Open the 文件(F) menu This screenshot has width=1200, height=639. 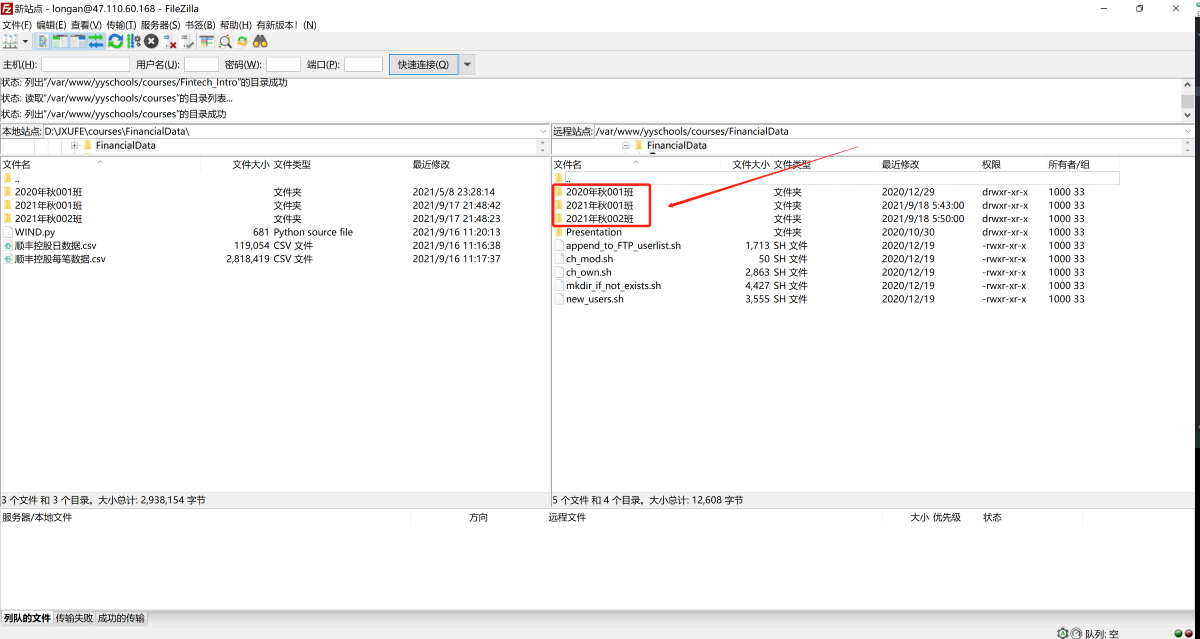click(17, 24)
